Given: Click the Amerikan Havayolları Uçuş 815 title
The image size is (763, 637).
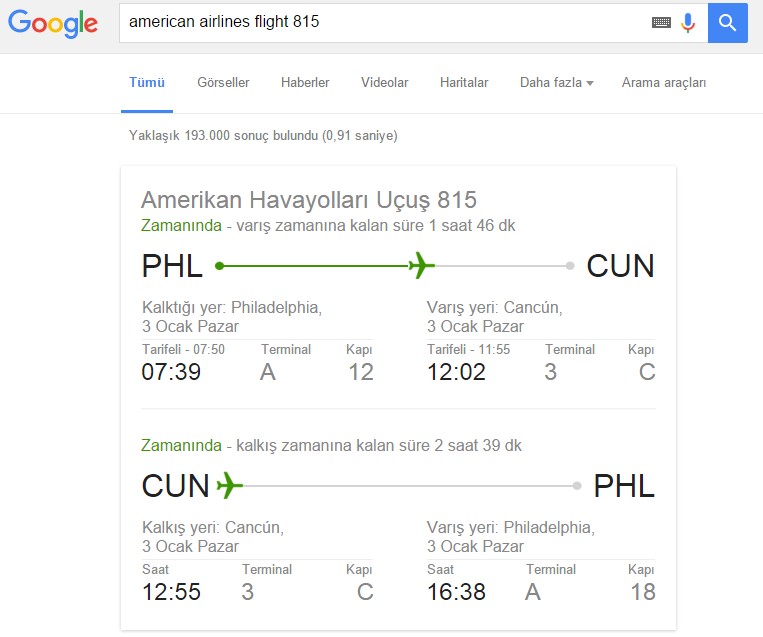Looking at the screenshot, I should coord(309,200).
